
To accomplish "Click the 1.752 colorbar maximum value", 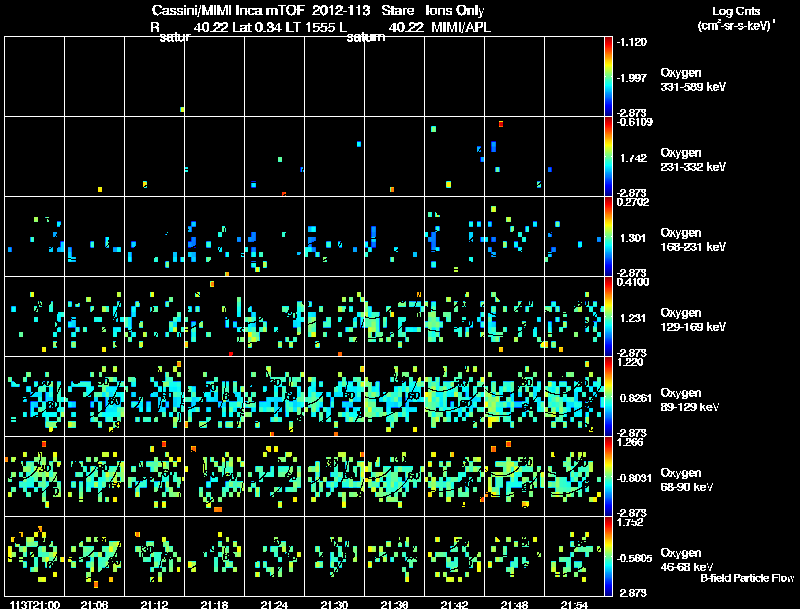I will (x=631, y=522).
